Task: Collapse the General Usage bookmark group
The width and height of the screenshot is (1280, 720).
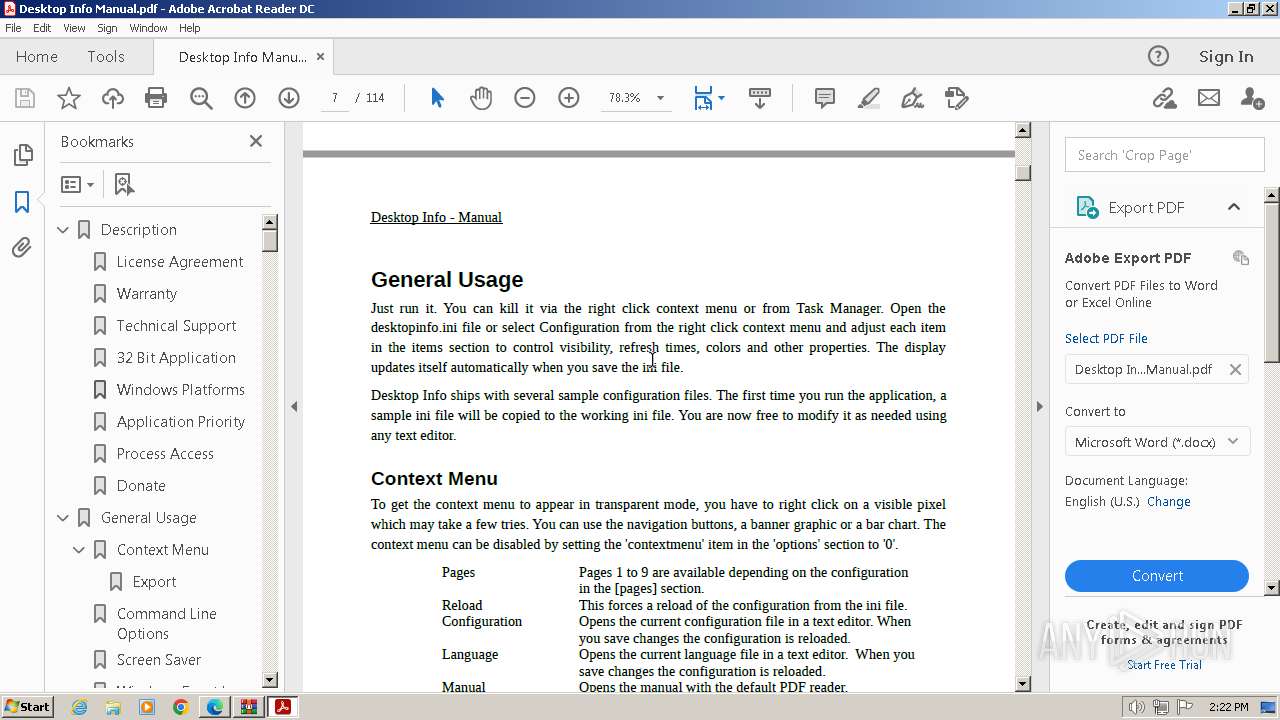Action: pyautogui.click(x=63, y=518)
